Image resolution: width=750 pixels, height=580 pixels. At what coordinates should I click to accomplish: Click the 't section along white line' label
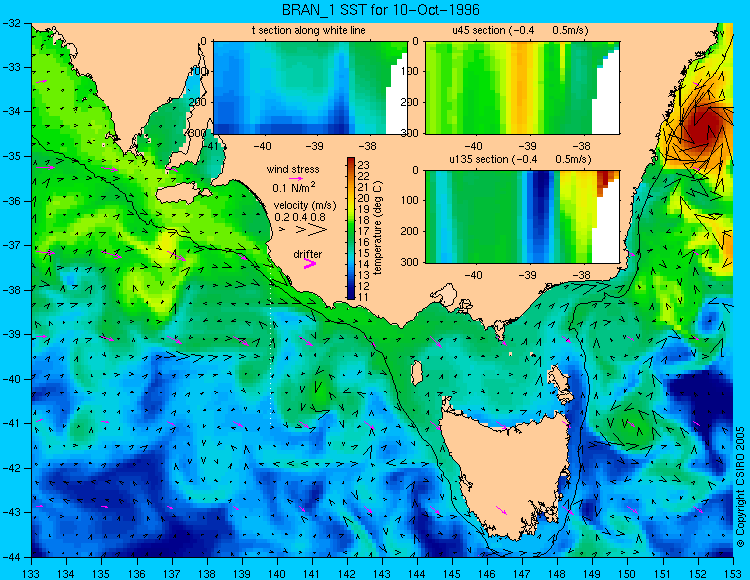click(309, 30)
